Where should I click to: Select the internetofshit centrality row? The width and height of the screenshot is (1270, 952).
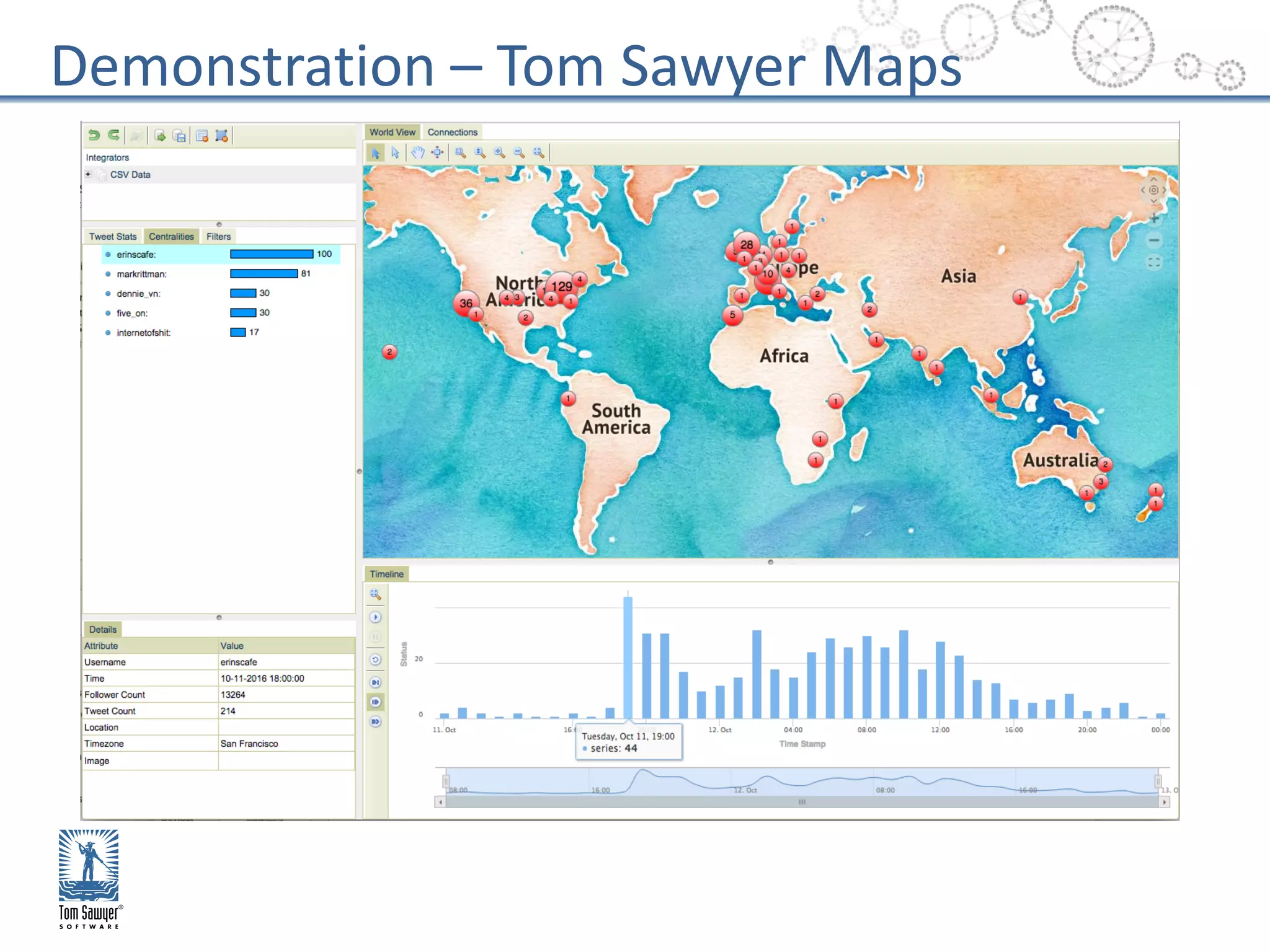221,333
